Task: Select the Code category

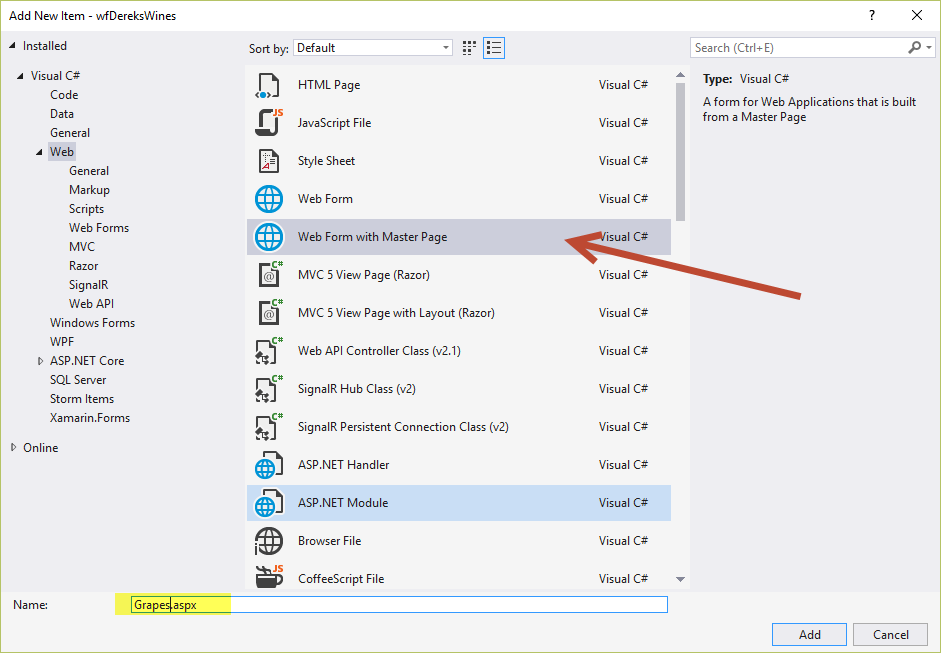Action: pos(64,95)
